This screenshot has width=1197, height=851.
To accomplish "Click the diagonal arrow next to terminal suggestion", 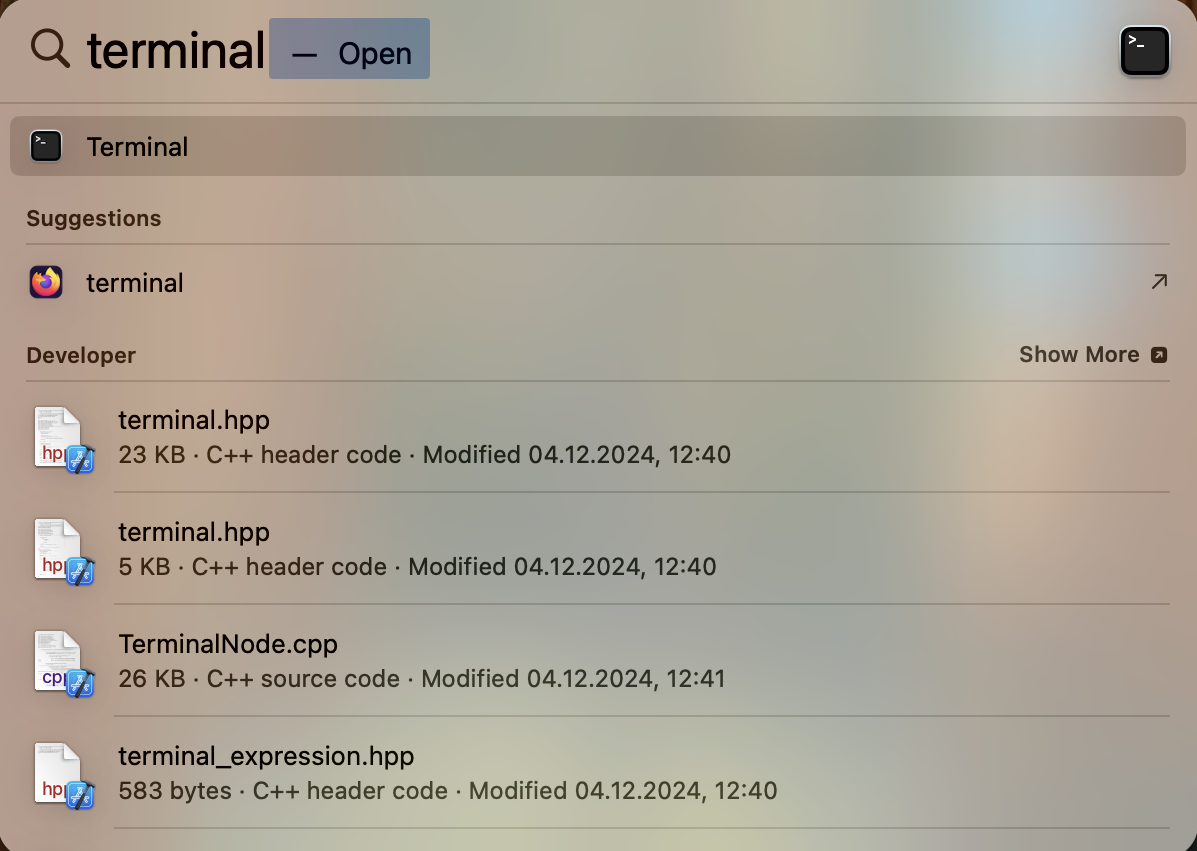I will click(x=1159, y=282).
